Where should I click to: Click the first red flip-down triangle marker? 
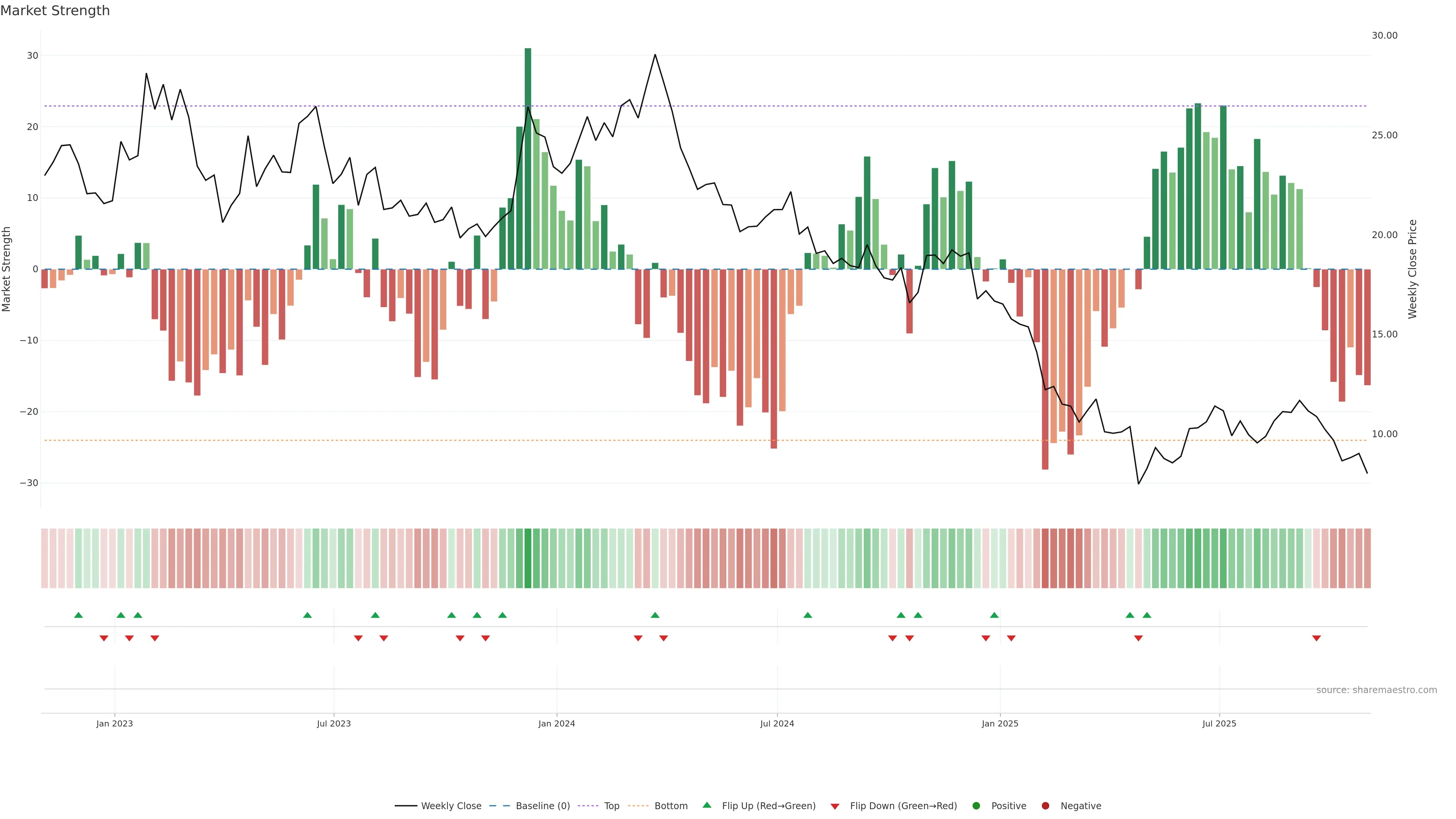[104, 638]
